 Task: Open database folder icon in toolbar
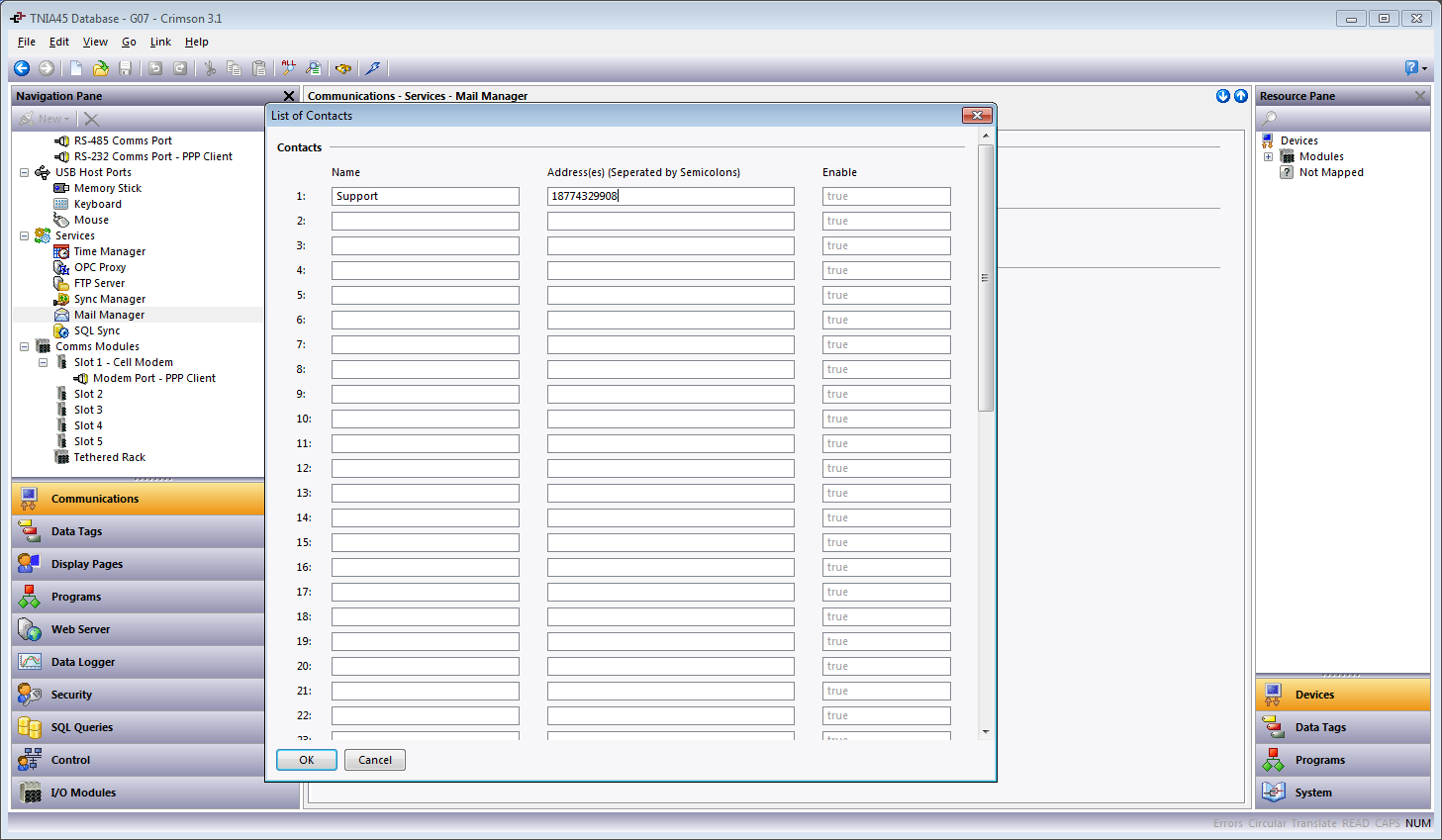tap(100, 68)
